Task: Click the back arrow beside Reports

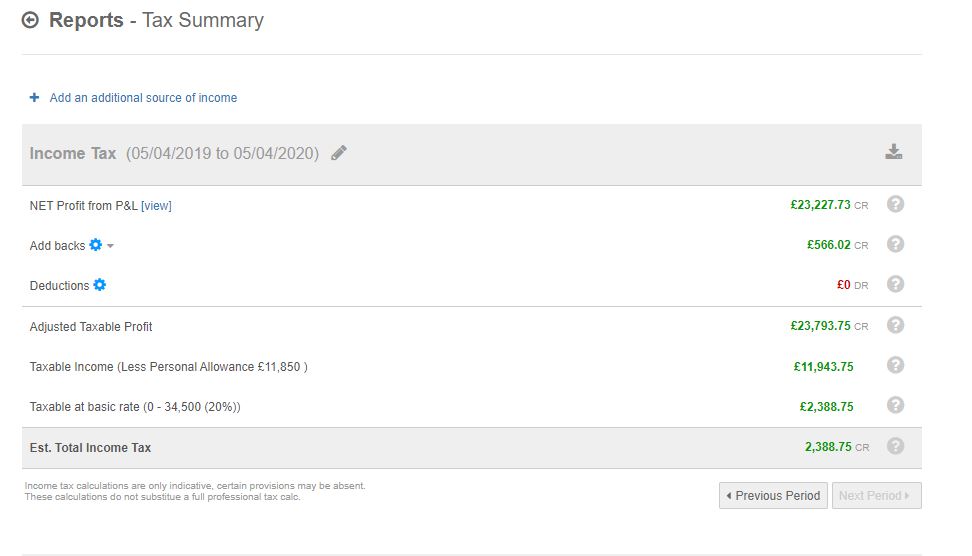Action: [x=30, y=20]
